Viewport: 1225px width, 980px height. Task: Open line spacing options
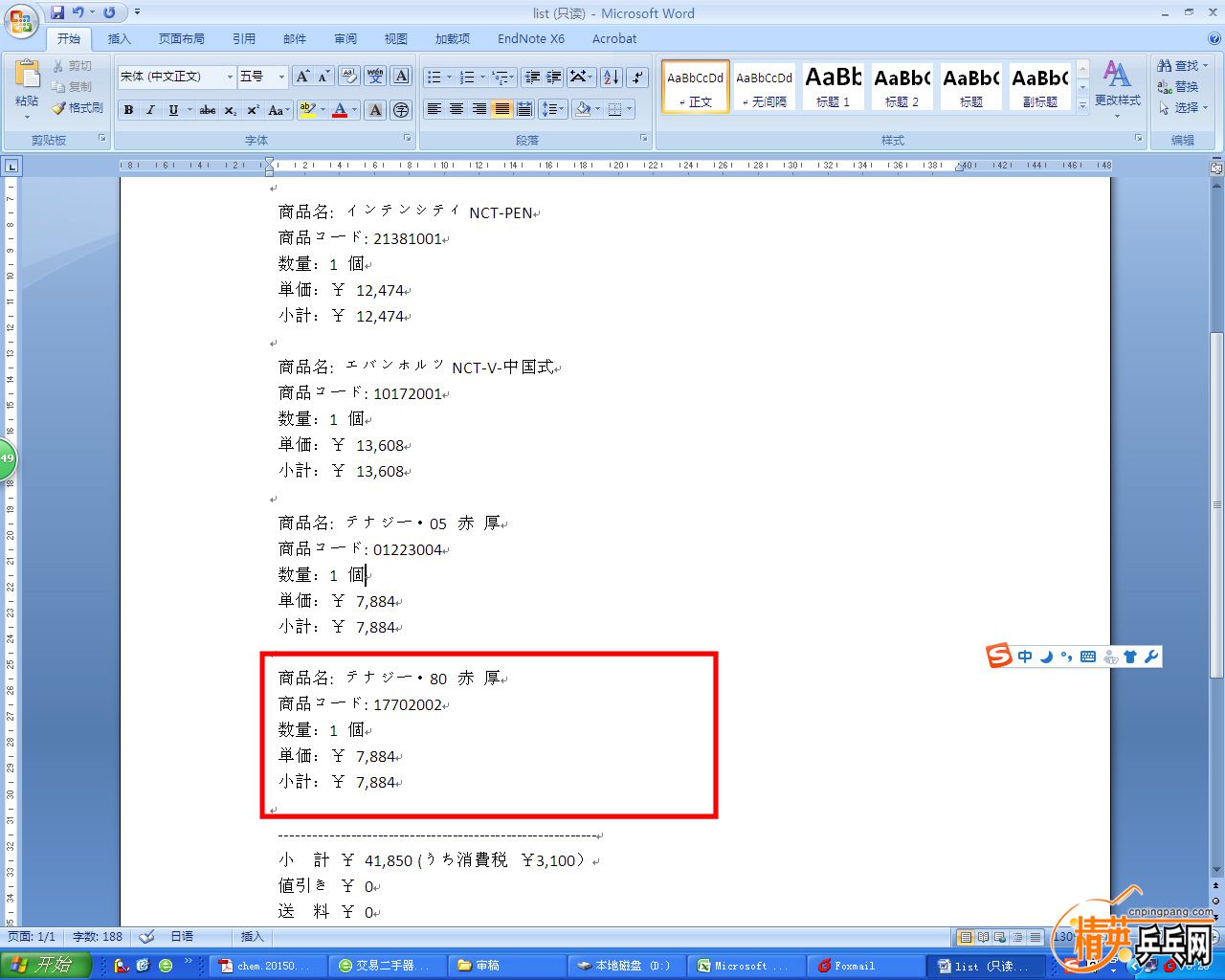pyautogui.click(x=553, y=110)
